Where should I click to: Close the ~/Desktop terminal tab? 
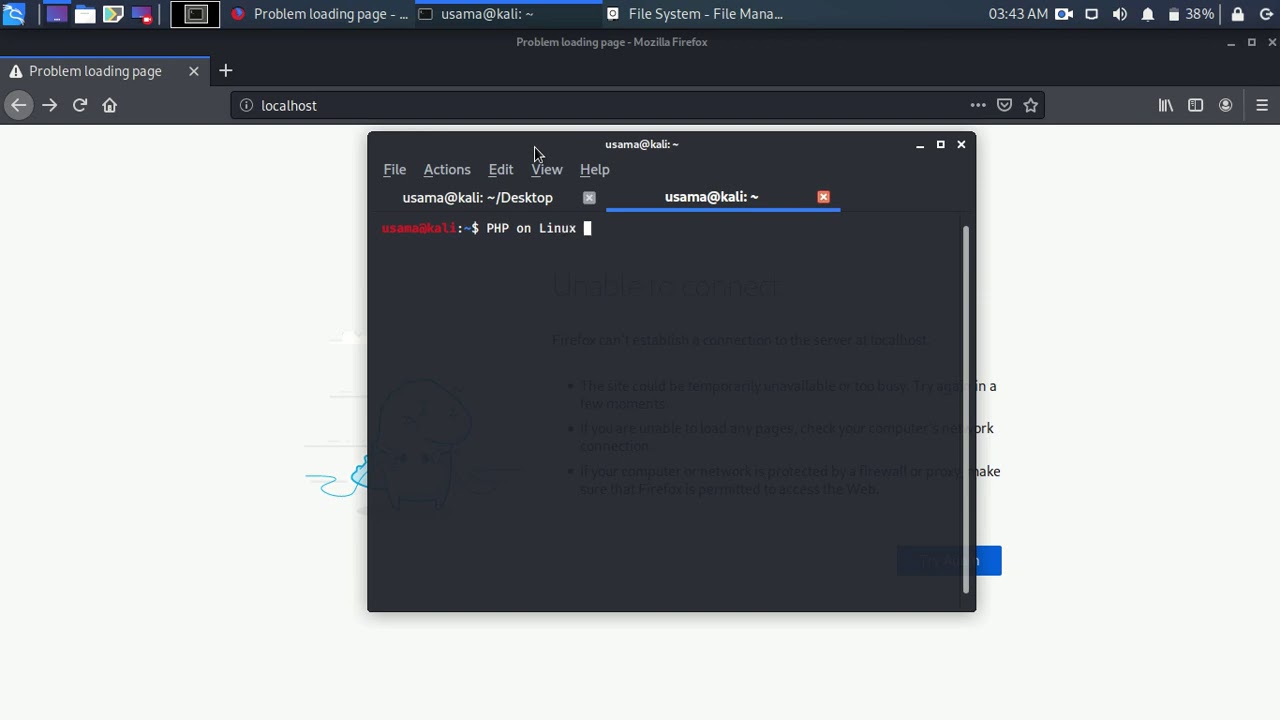click(x=589, y=198)
